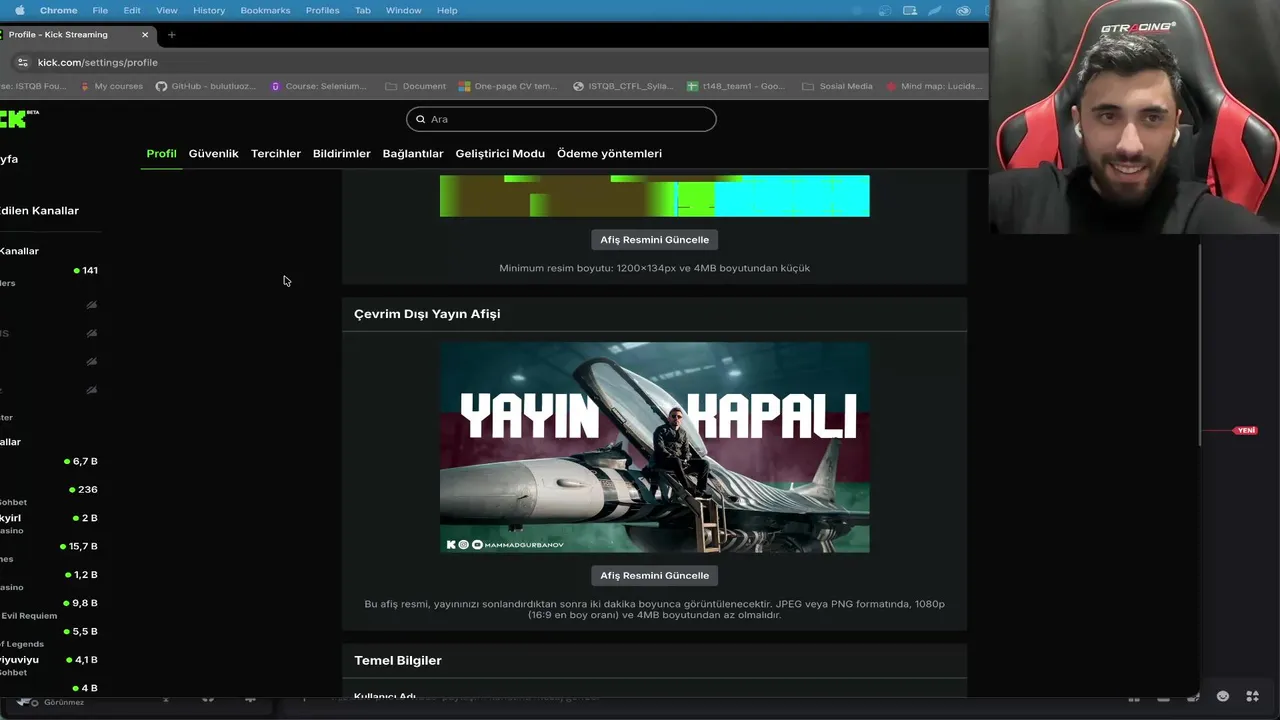Screen dimensions: 1280x720
Task: Click the site info icon beside kick.com URL
Action: pos(21,62)
